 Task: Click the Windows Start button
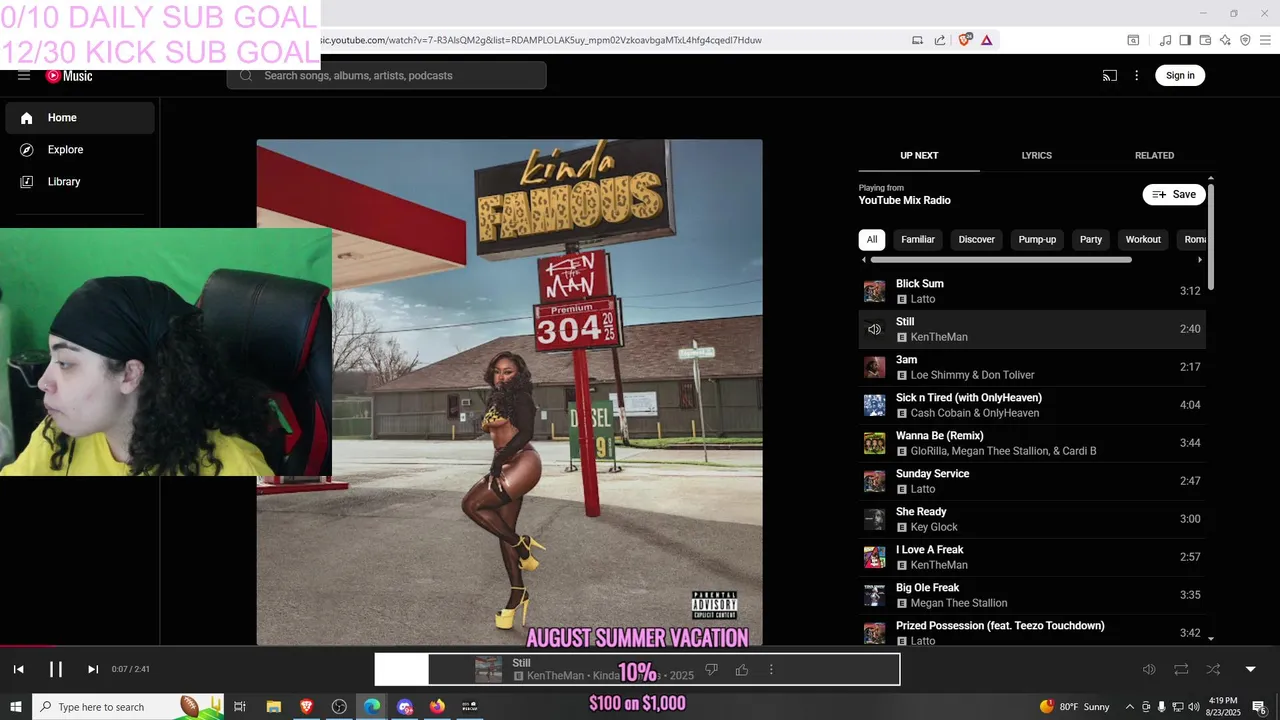16,707
